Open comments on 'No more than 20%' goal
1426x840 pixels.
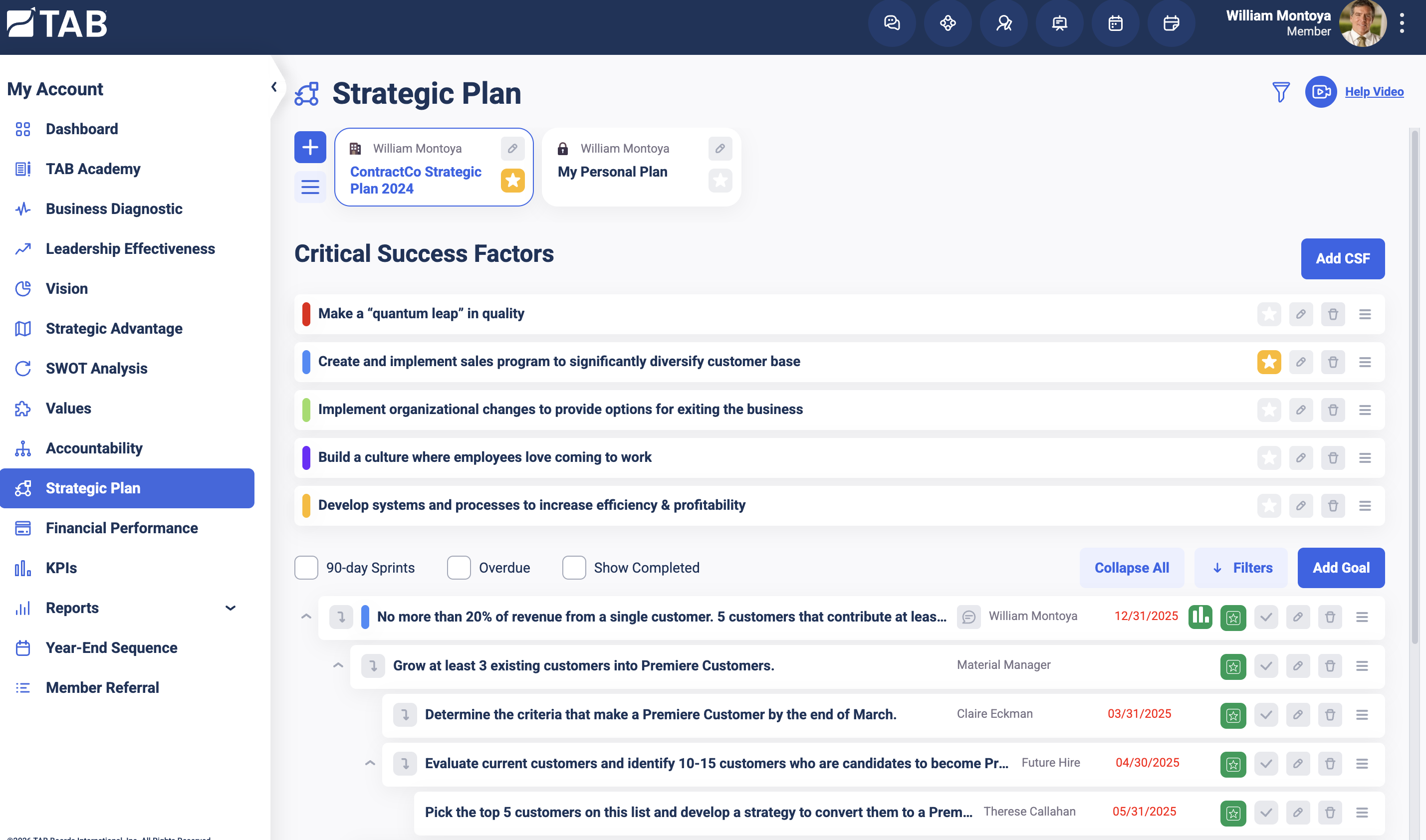coord(968,617)
